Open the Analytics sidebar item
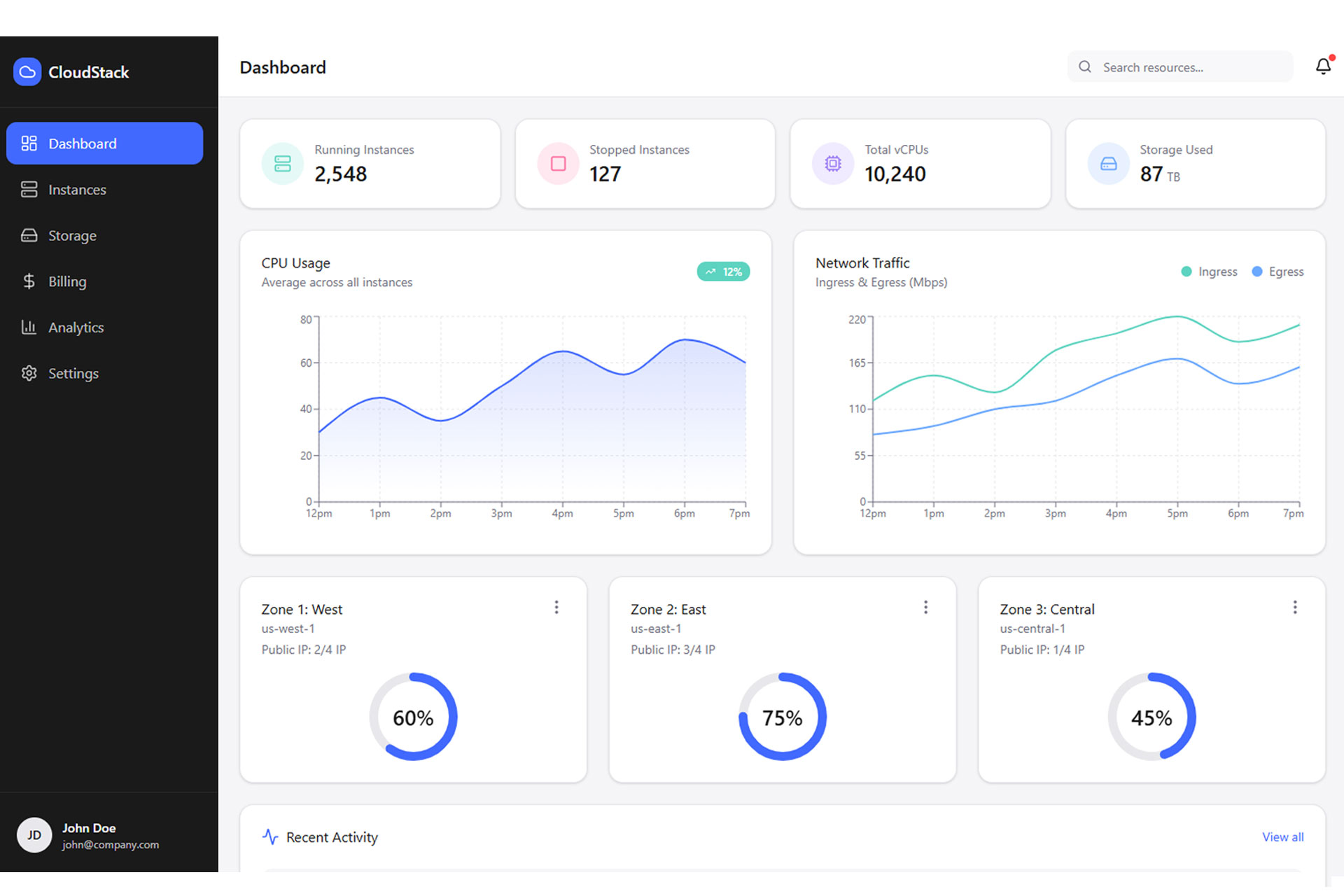The width and height of the screenshot is (1344, 896). tap(76, 328)
